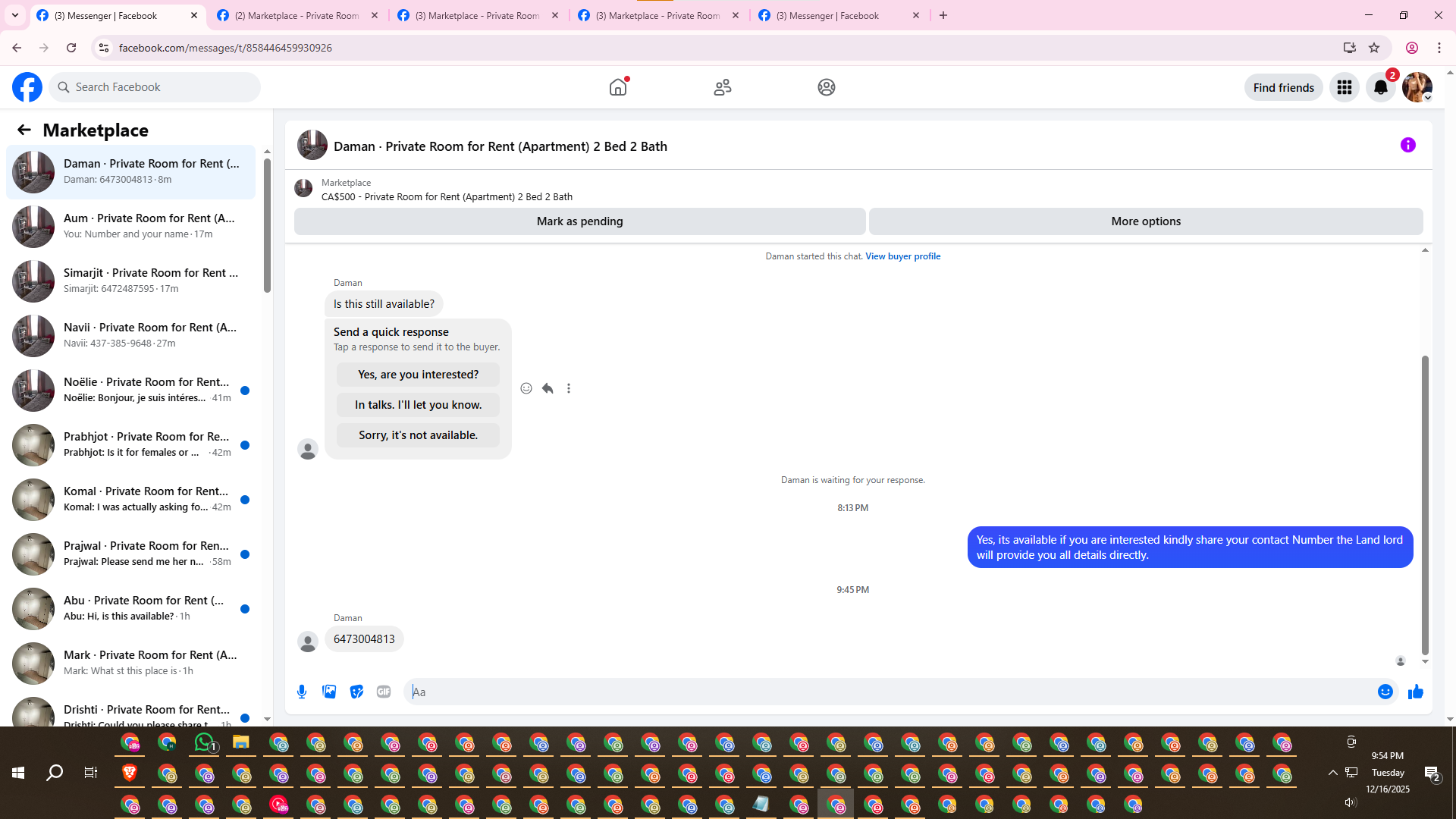The width and height of the screenshot is (1456, 819).
Task: Bookmark this tab with star icon
Action: (1374, 48)
